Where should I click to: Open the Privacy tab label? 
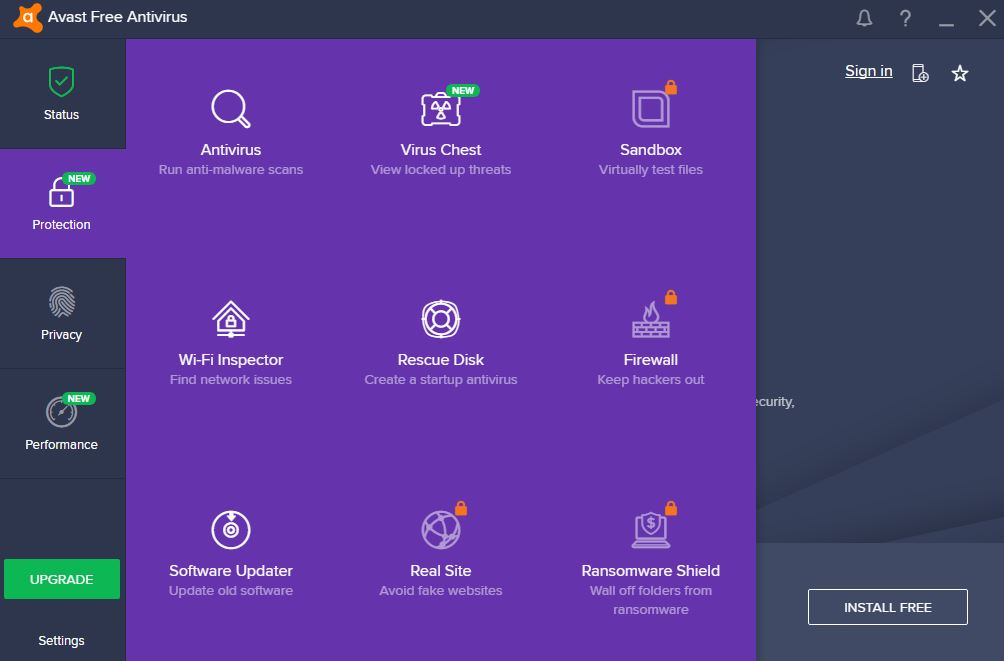61,334
